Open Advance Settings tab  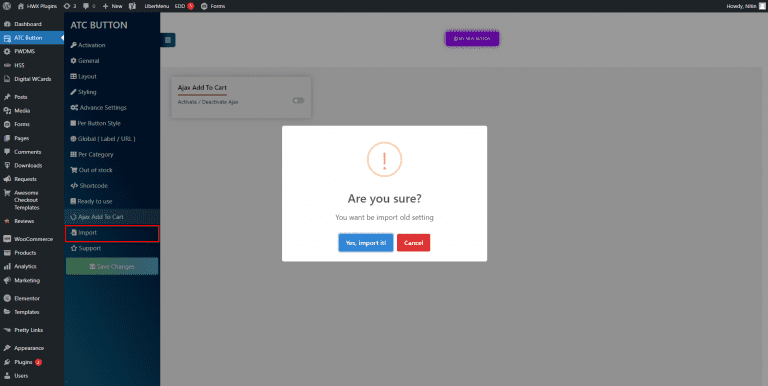[x=112, y=108]
